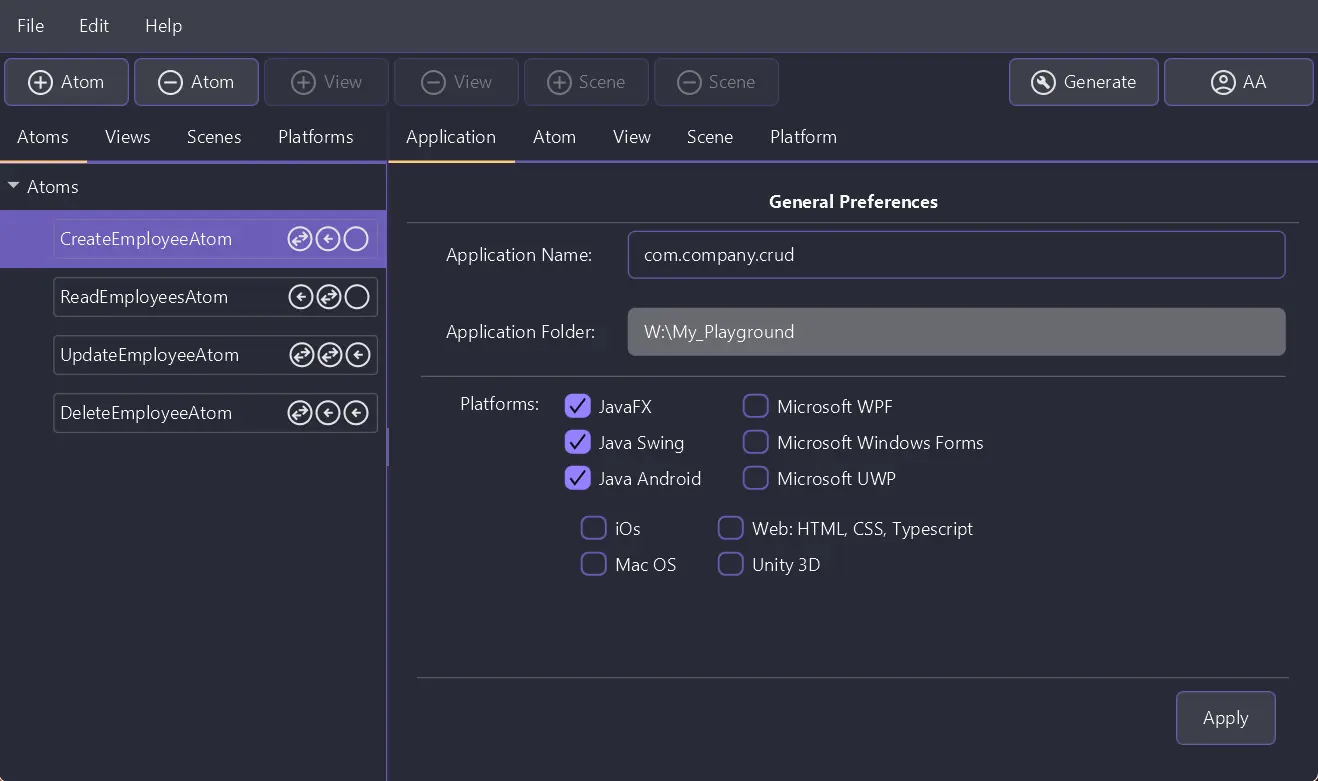This screenshot has width=1318, height=781.
Task: Switch to the Platforms tab in left panel
Action: 315,137
